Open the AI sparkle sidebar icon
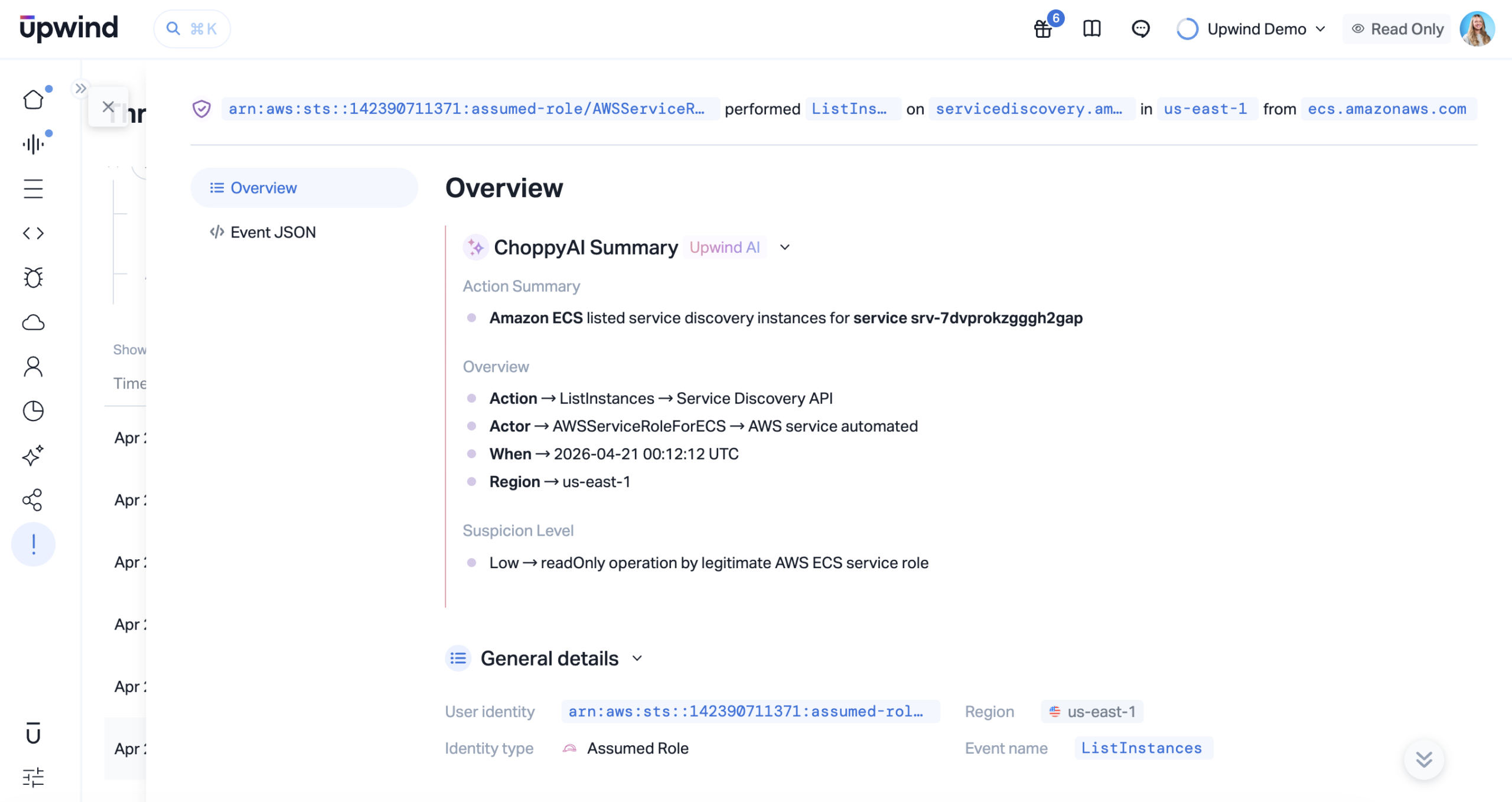 (34, 455)
